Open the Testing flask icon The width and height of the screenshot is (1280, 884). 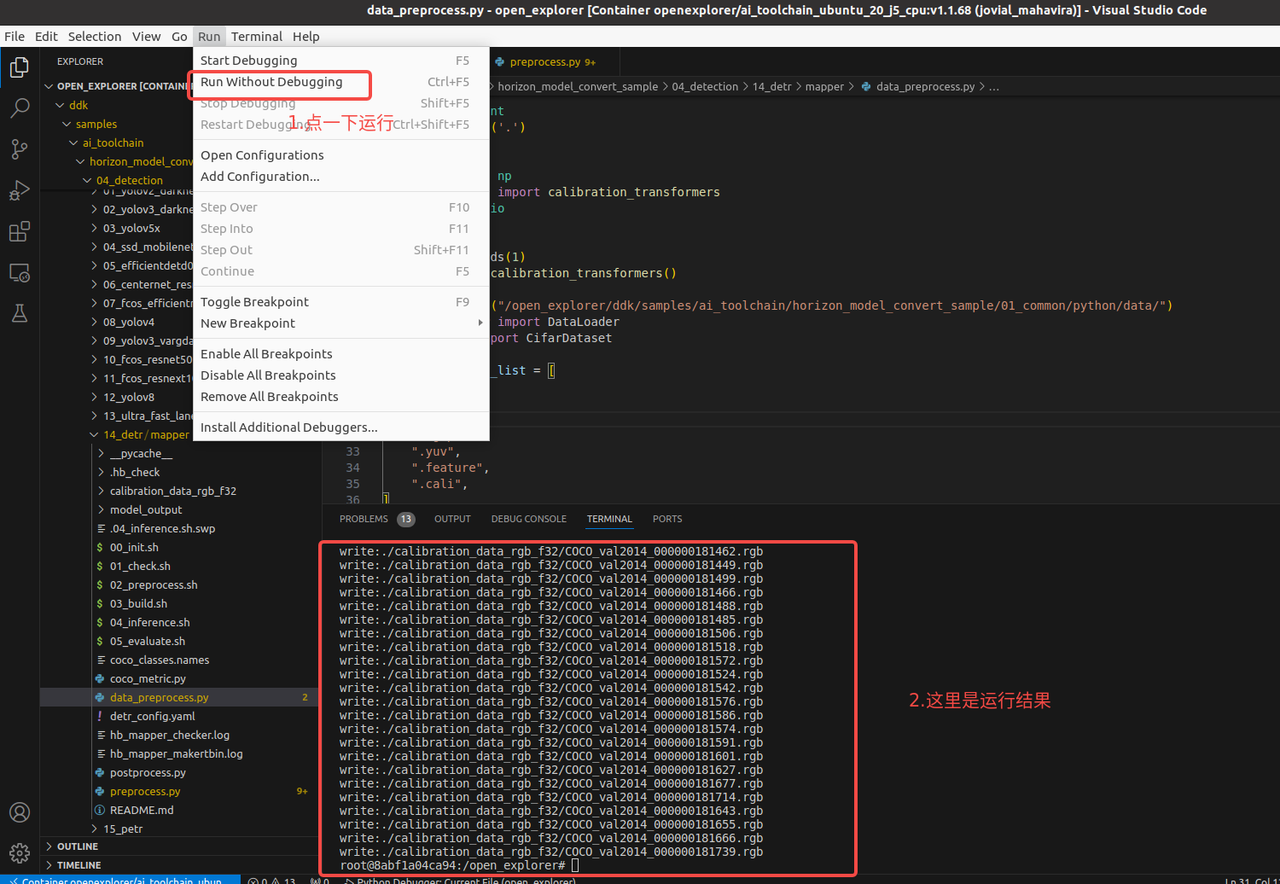pos(19,314)
